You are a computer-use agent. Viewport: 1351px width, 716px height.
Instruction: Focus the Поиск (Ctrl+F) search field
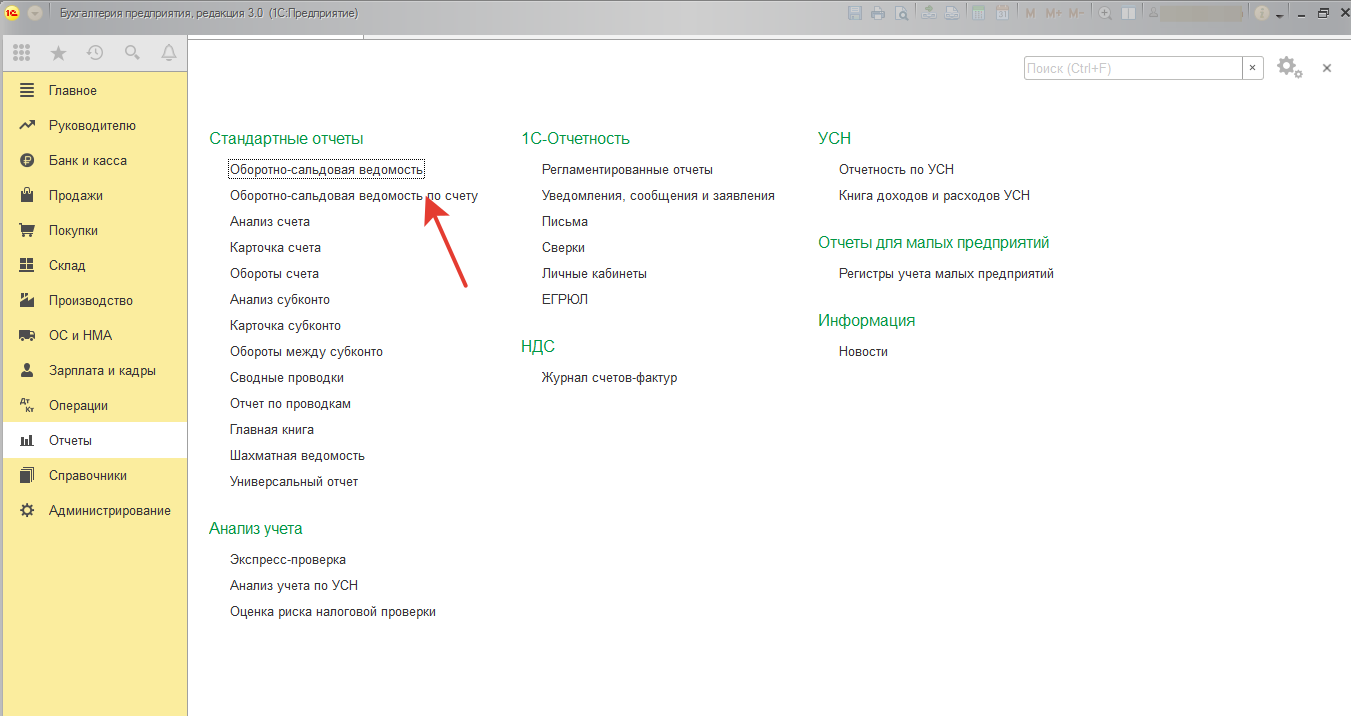coord(1133,68)
